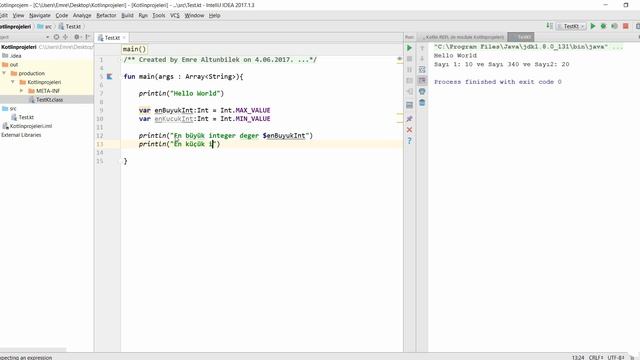This screenshot has width=640, height=360.
Task: Open the Refactor menu
Action: click(x=106, y=16)
